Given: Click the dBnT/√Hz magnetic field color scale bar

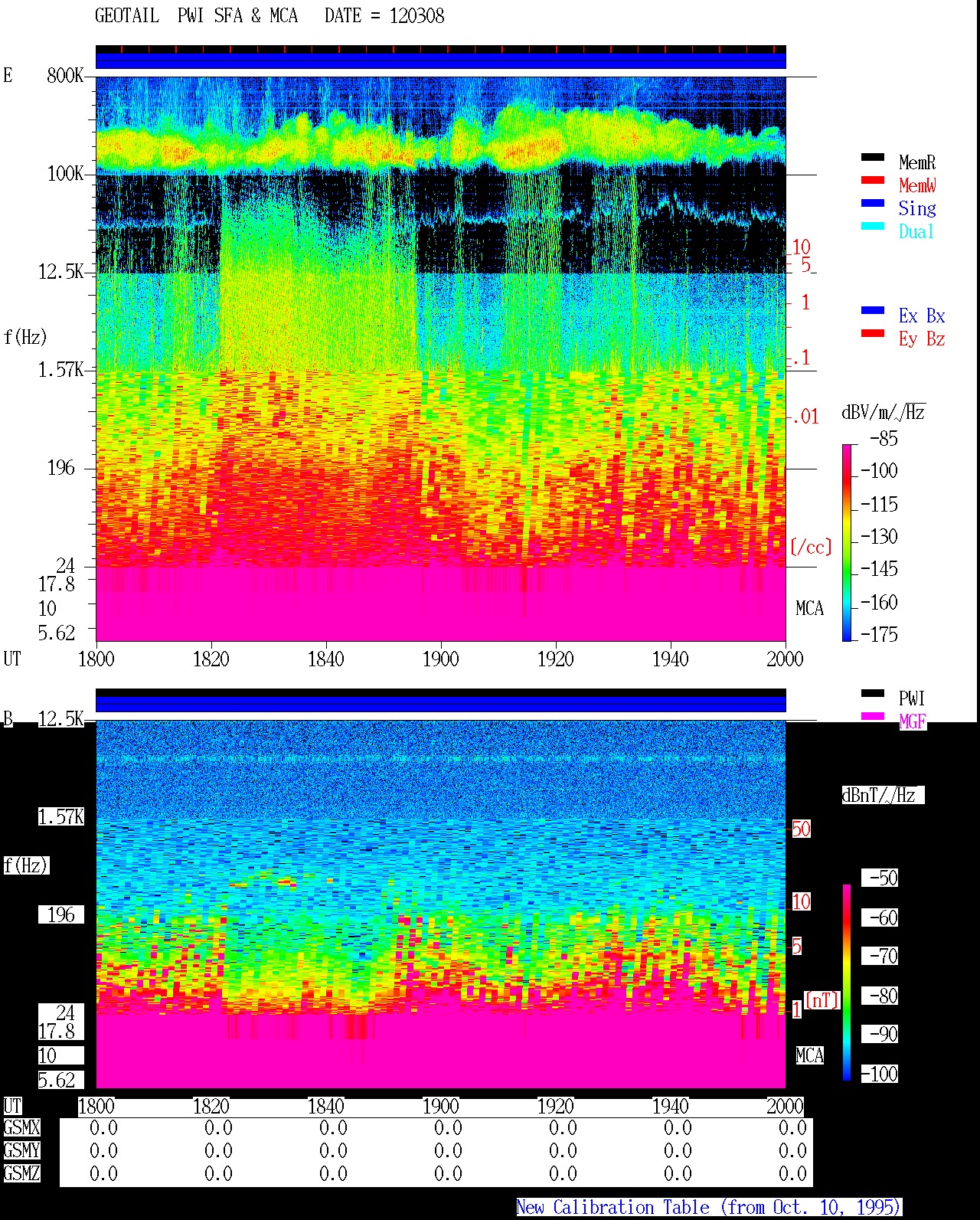Looking at the screenshot, I should click(x=847, y=983).
